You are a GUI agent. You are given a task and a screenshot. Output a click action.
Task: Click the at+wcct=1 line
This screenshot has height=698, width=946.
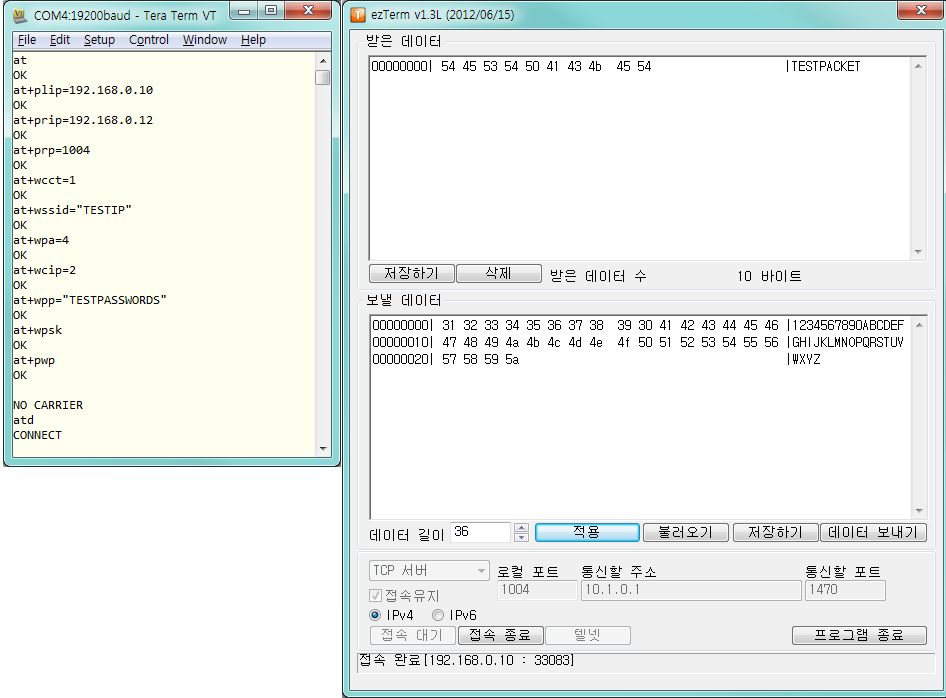pyautogui.click(x=45, y=180)
